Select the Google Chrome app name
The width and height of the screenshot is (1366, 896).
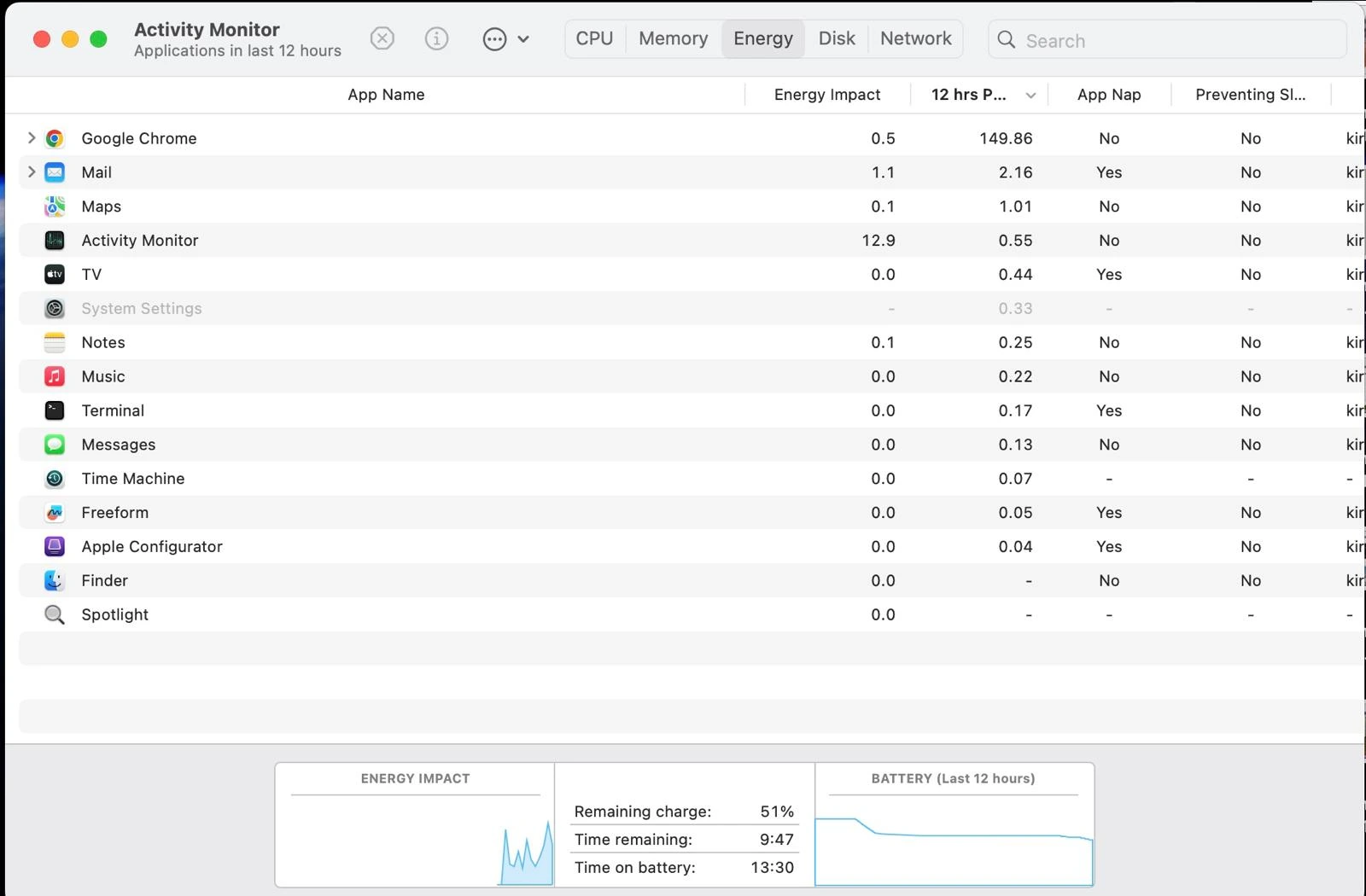coord(139,138)
